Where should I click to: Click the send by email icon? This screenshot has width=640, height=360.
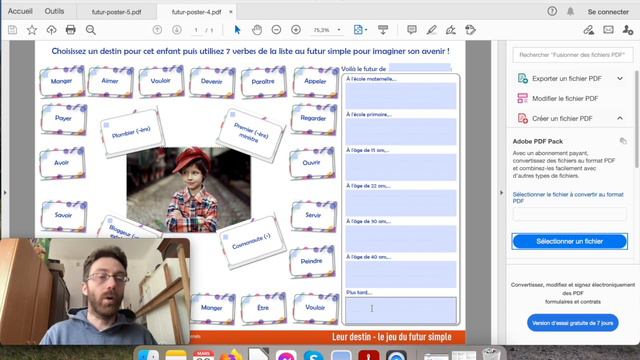click(x=608, y=29)
